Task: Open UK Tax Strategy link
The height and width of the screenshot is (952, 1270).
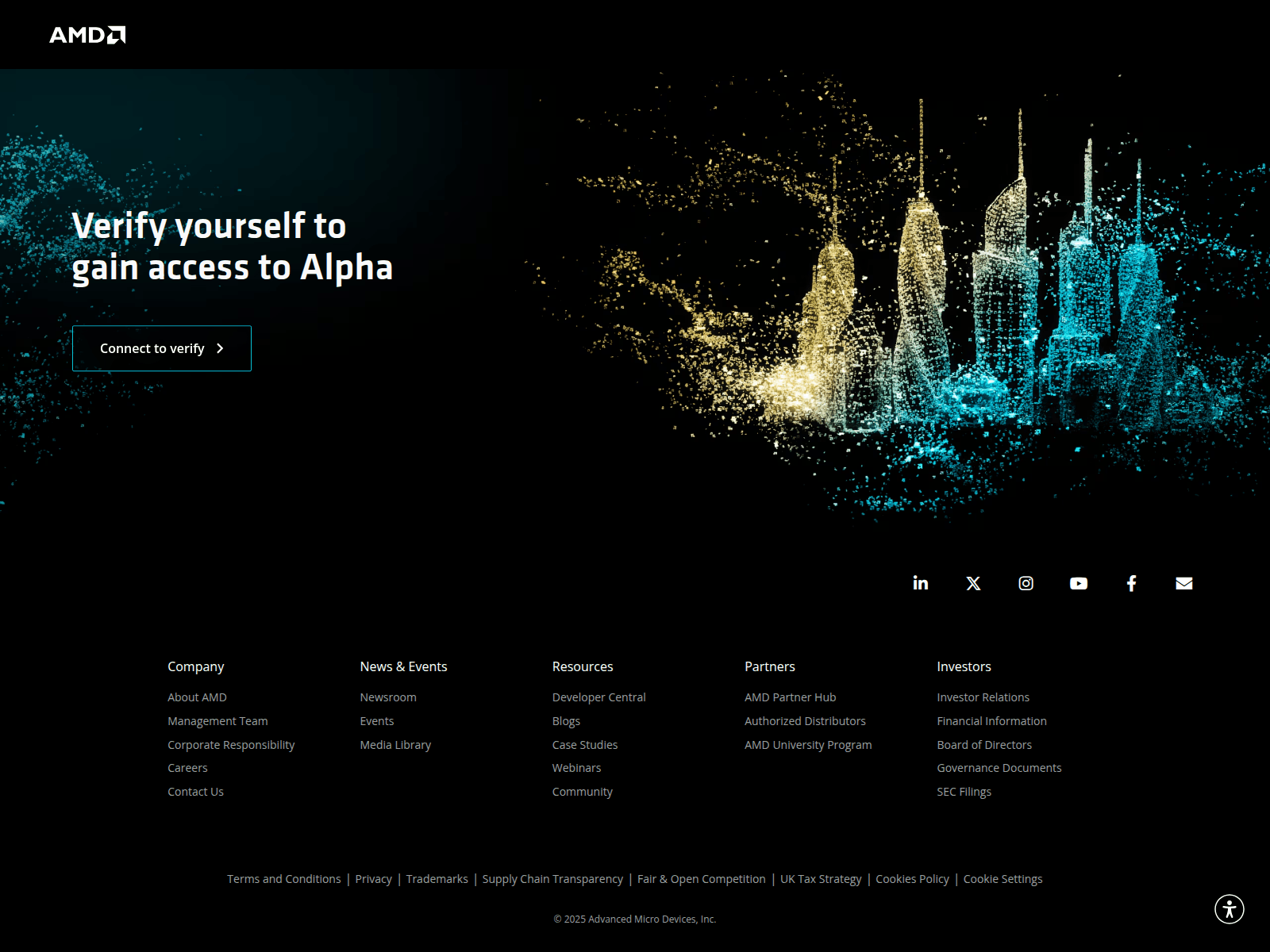Action: click(821, 879)
